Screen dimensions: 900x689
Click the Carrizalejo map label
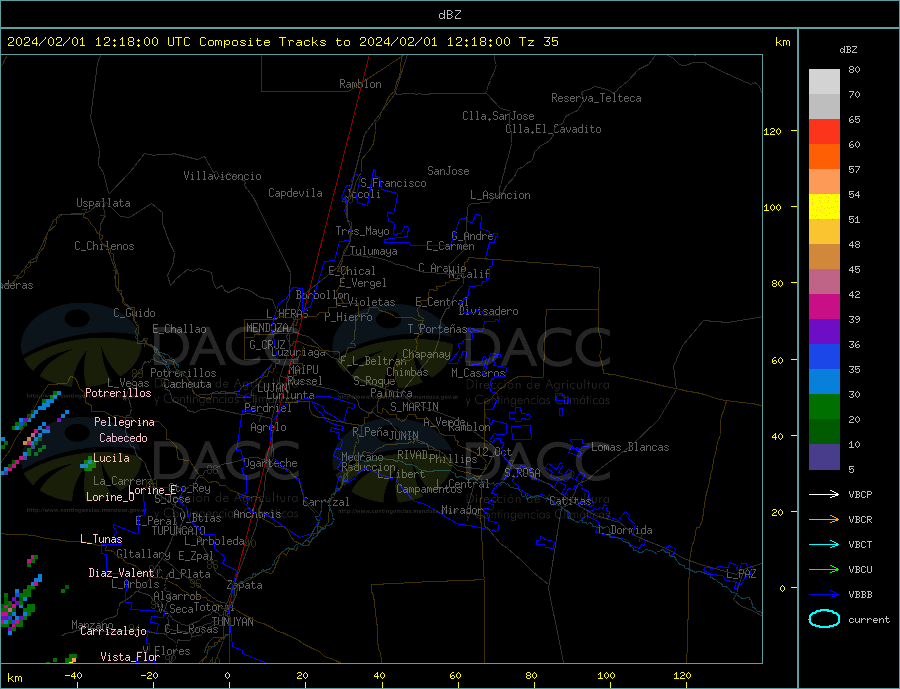113,632
